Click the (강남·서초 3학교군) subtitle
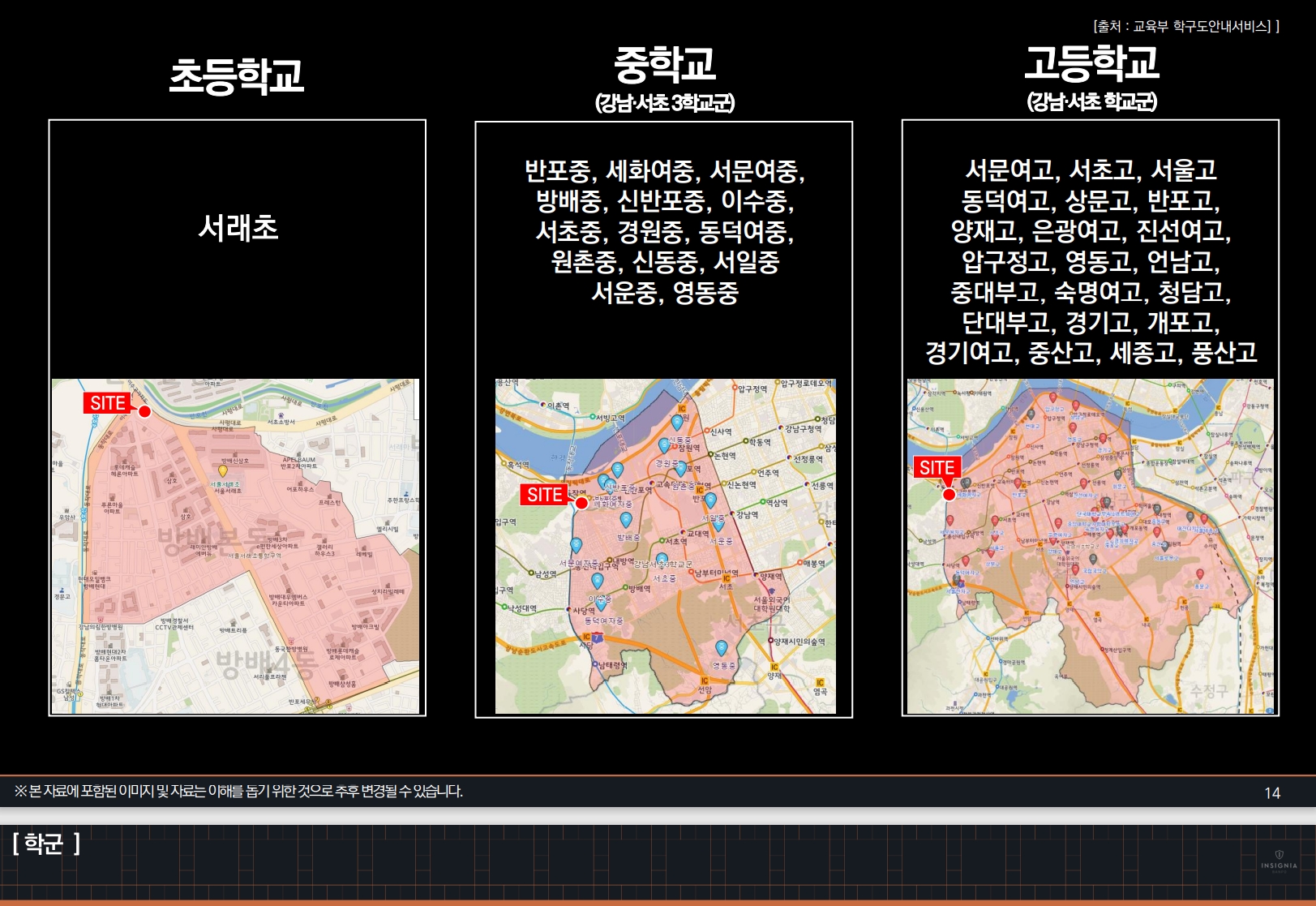The image size is (1316, 906). click(x=665, y=103)
